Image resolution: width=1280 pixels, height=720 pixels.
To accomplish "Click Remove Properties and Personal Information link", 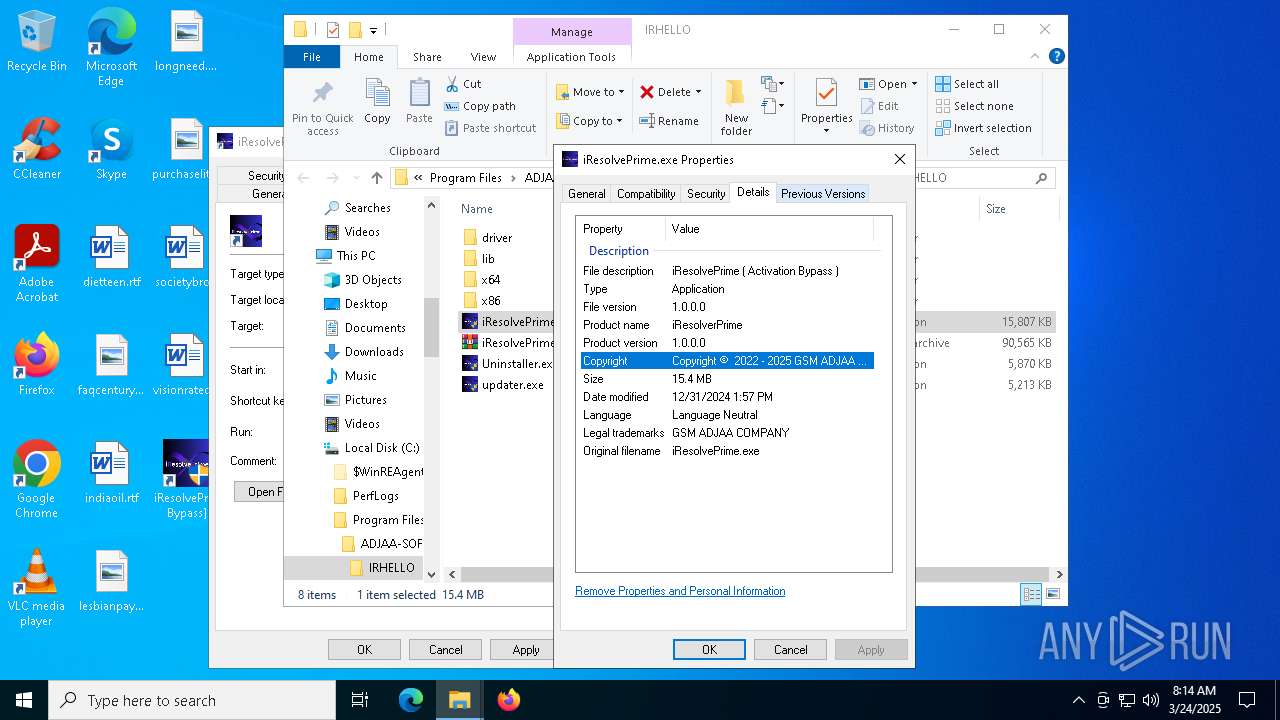I will [x=680, y=591].
